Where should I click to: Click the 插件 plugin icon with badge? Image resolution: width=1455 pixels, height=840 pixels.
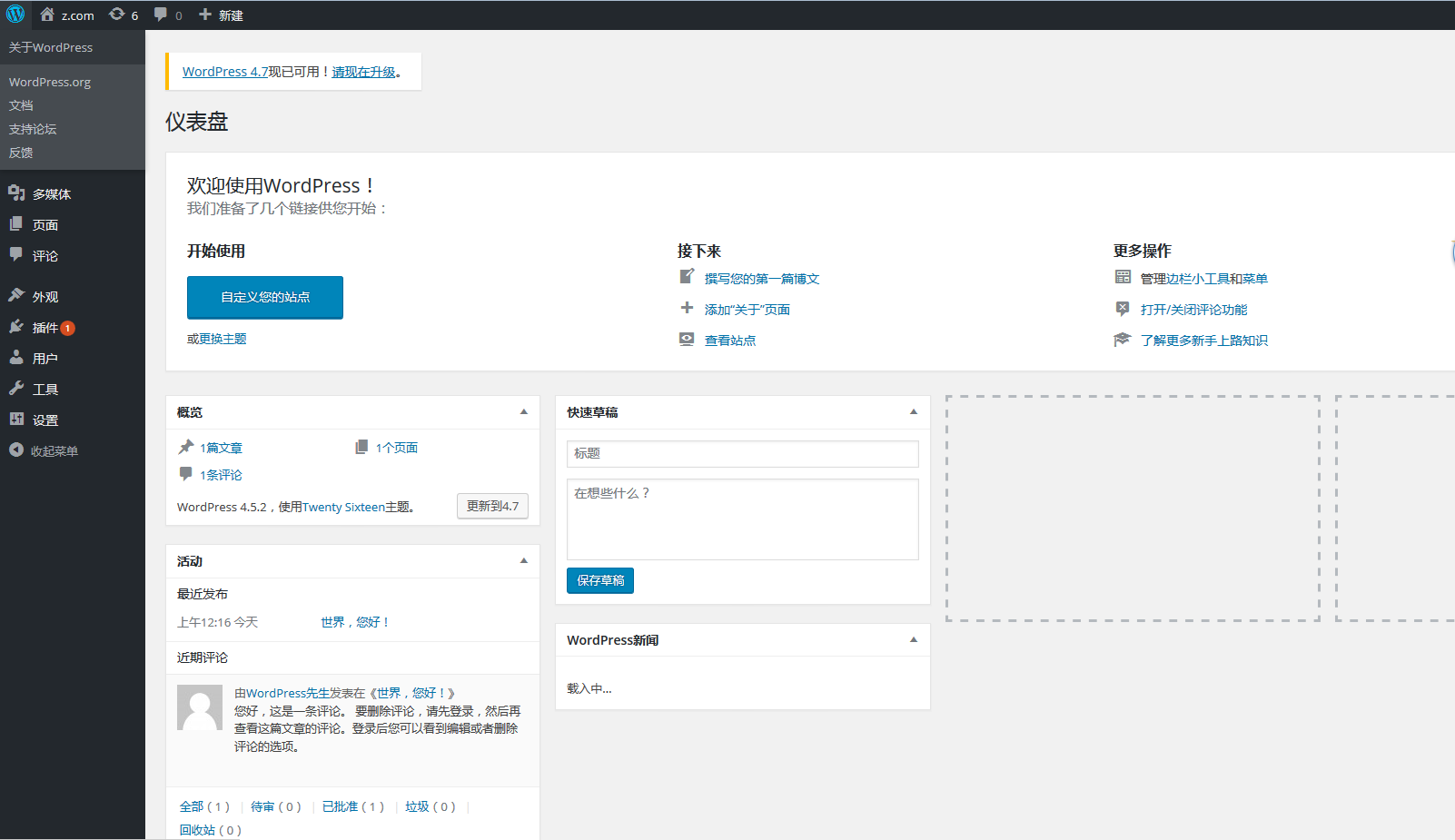coord(17,327)
